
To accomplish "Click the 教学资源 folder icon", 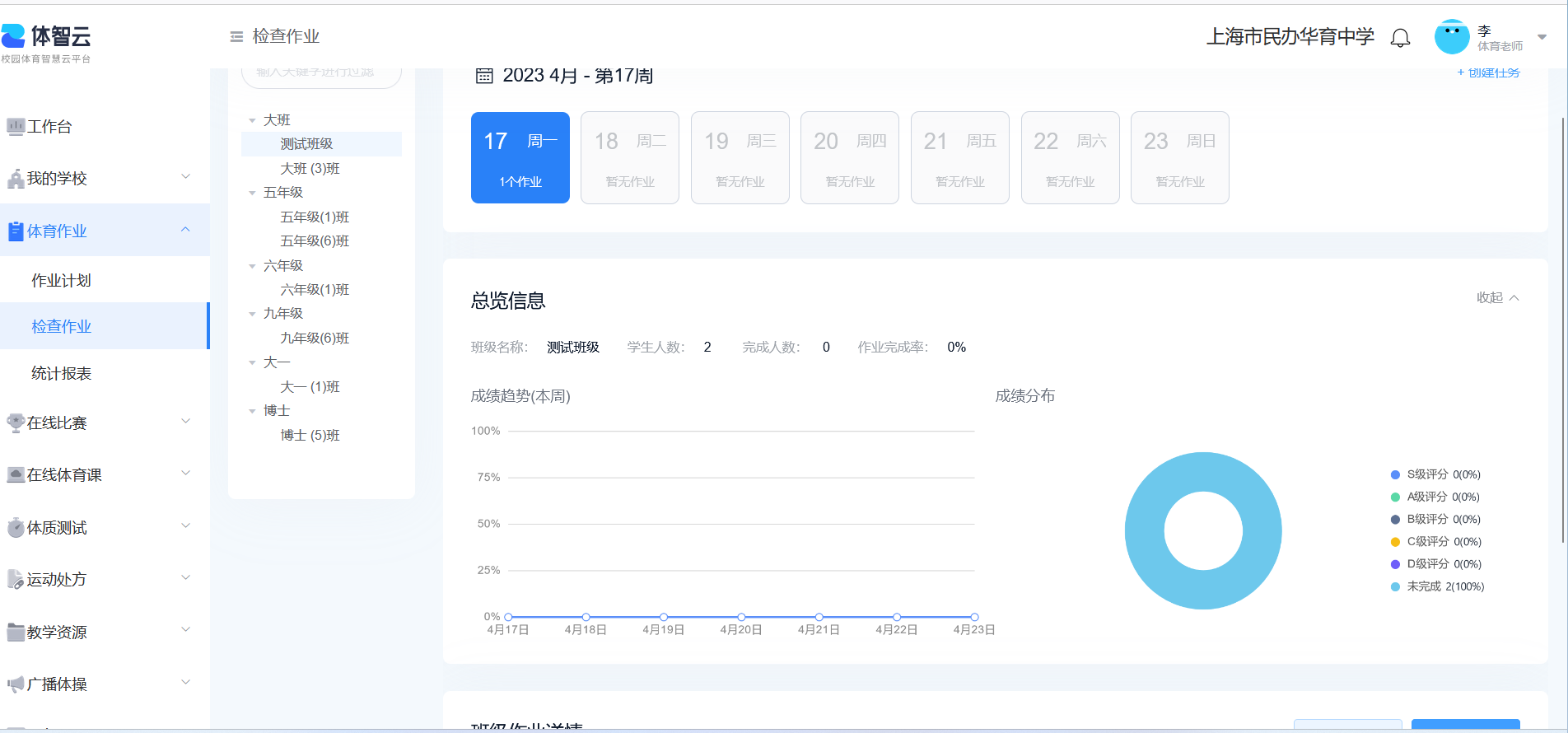I will [16, 632].
